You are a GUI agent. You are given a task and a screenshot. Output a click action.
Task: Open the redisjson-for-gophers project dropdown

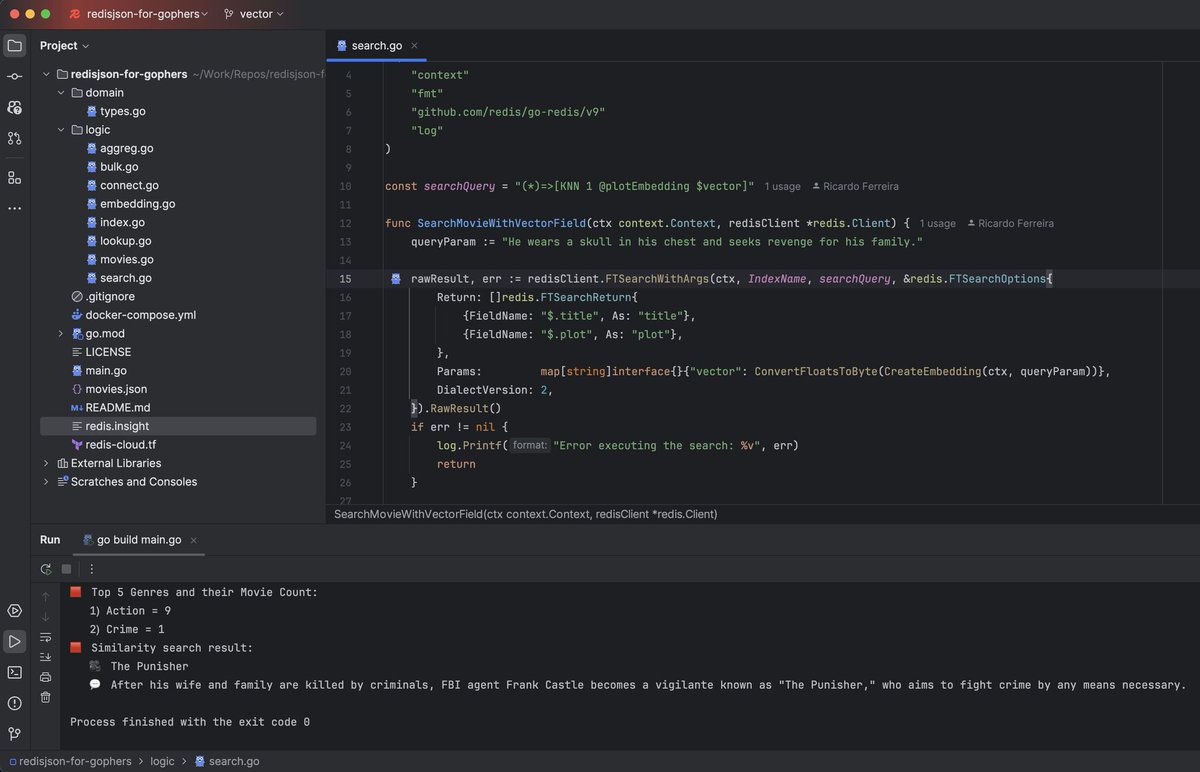139,14
